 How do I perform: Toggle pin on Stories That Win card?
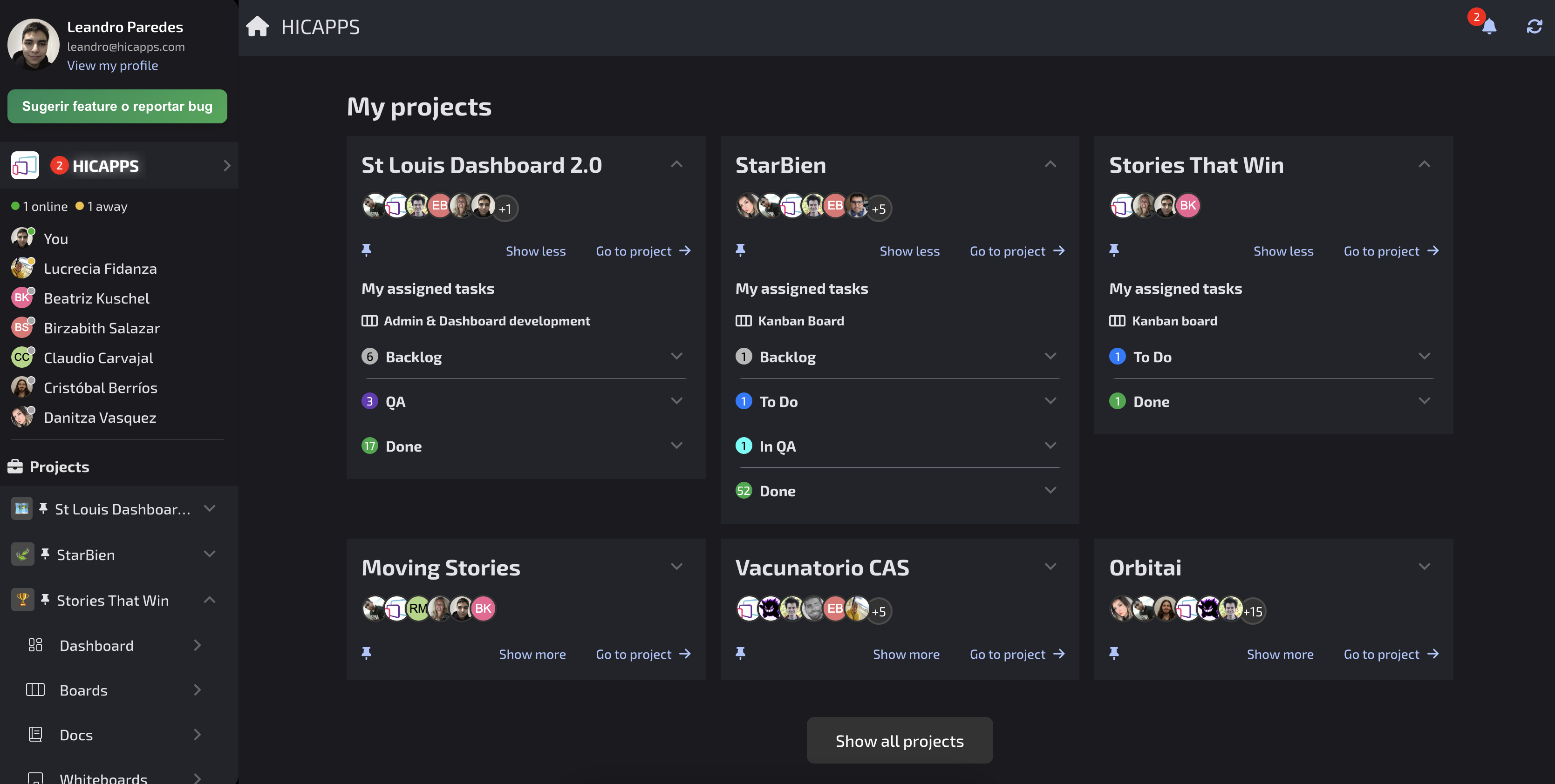coord(1114,250)
